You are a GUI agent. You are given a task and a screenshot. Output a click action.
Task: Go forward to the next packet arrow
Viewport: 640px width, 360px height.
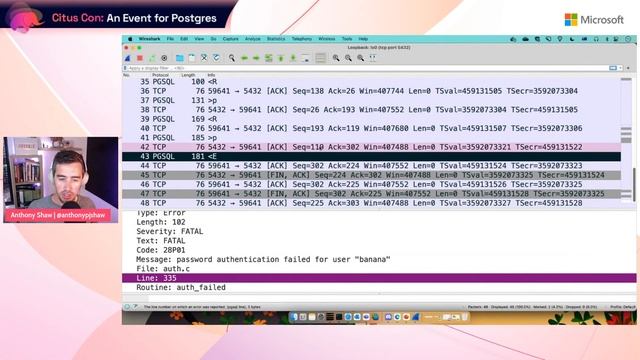[x=256, y=58]
